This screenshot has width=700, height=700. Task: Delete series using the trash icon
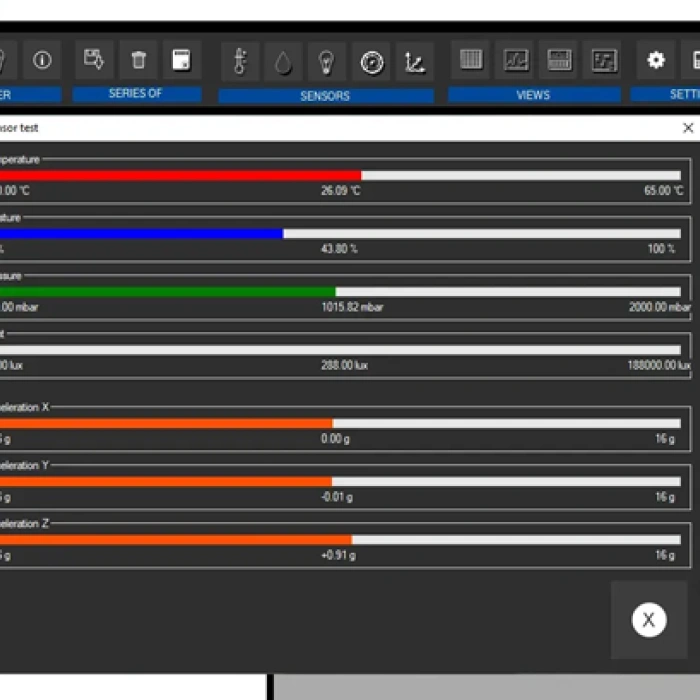click(138, 60)
